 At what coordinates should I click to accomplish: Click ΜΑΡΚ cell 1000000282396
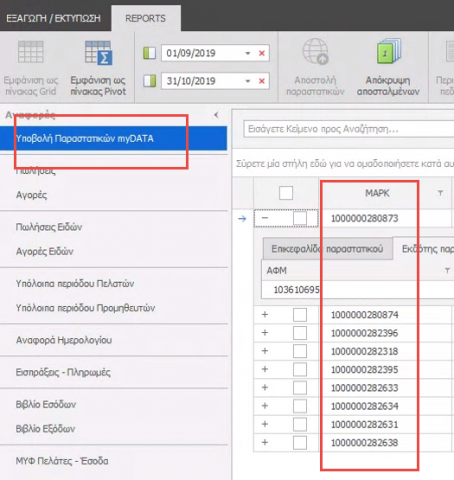click(365, 333)
